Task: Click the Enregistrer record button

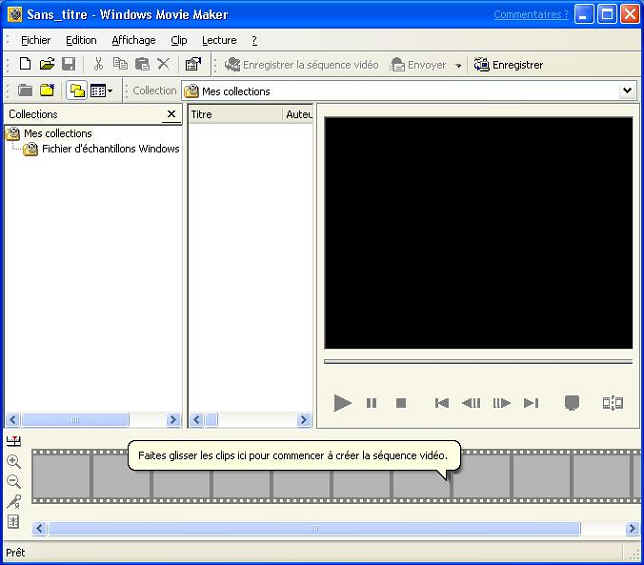Action: coord(508,64)
